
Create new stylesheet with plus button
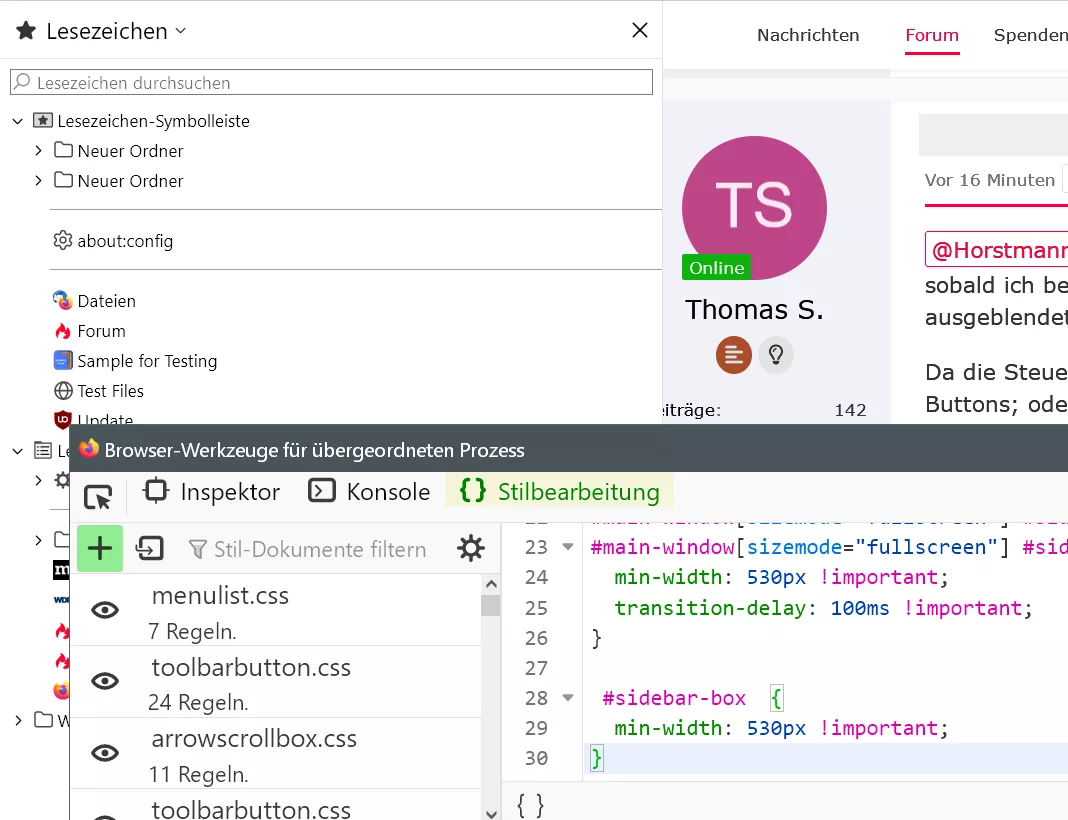(100, 548)
